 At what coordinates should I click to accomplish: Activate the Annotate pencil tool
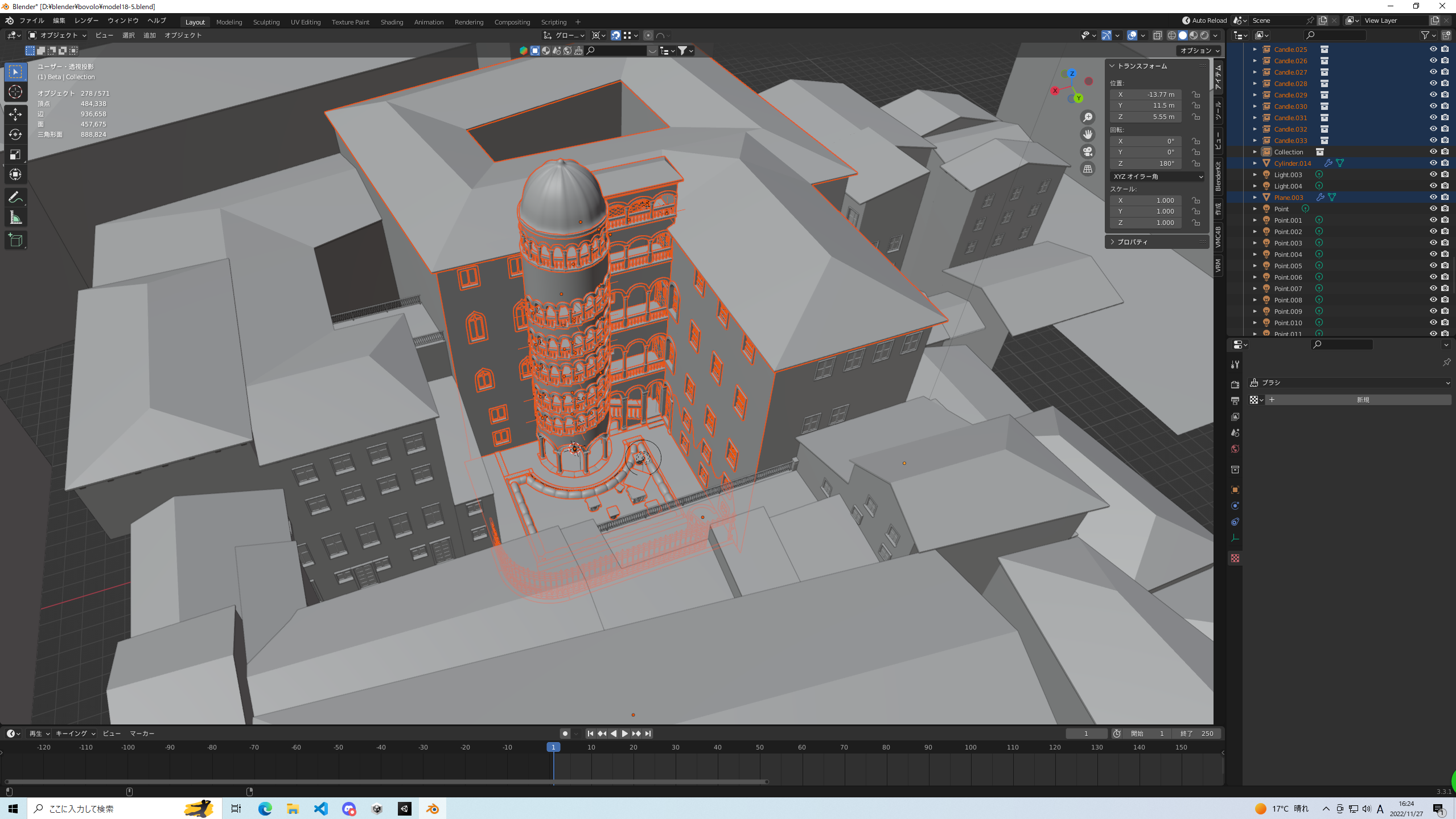[15, 198]
